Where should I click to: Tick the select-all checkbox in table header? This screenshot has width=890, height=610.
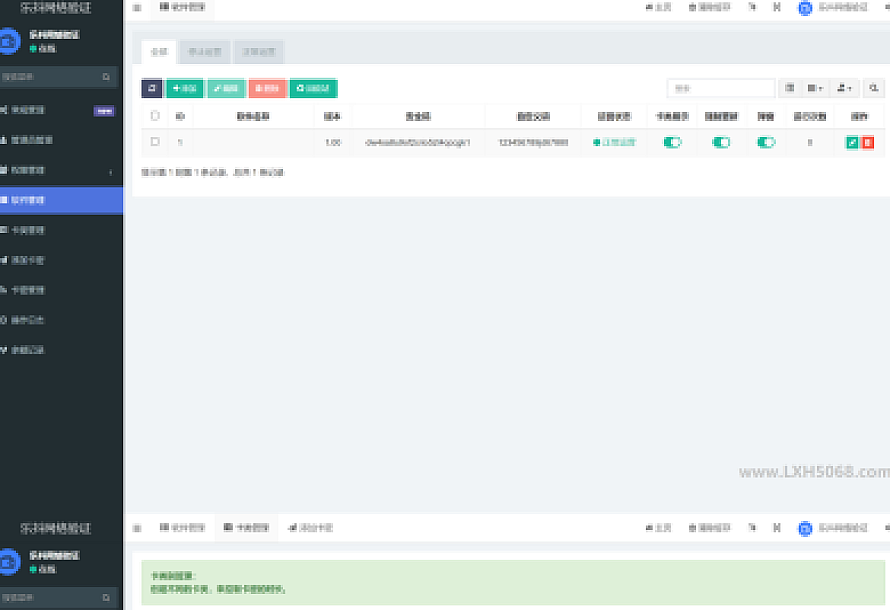point(155,116)
